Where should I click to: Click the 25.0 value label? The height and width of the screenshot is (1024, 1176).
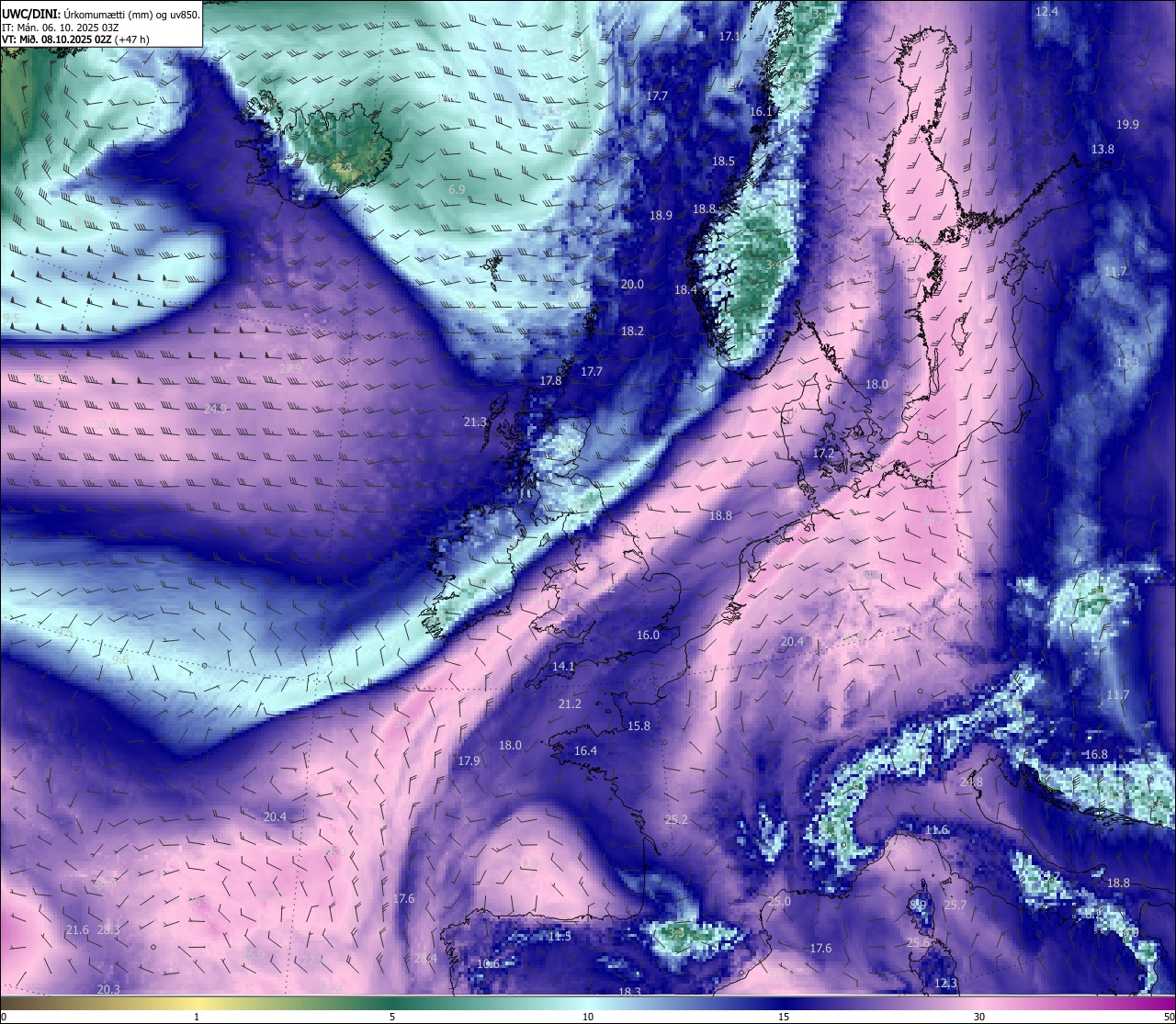coord(779,902)
